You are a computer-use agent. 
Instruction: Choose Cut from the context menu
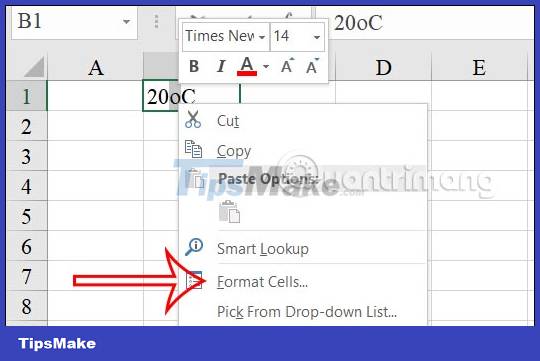pyautogui.click(x=303, y=121)
